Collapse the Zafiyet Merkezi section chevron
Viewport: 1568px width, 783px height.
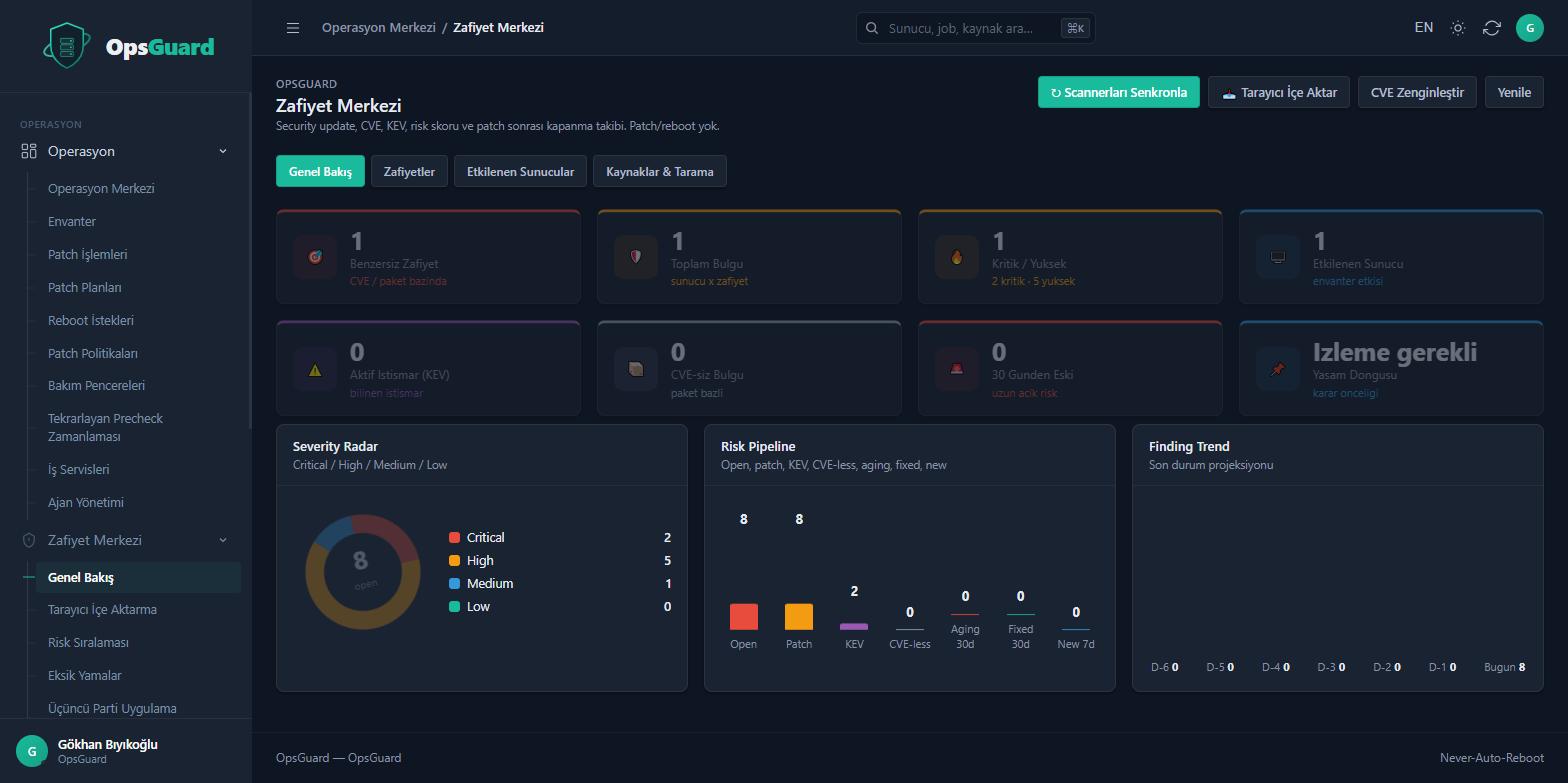223,540
